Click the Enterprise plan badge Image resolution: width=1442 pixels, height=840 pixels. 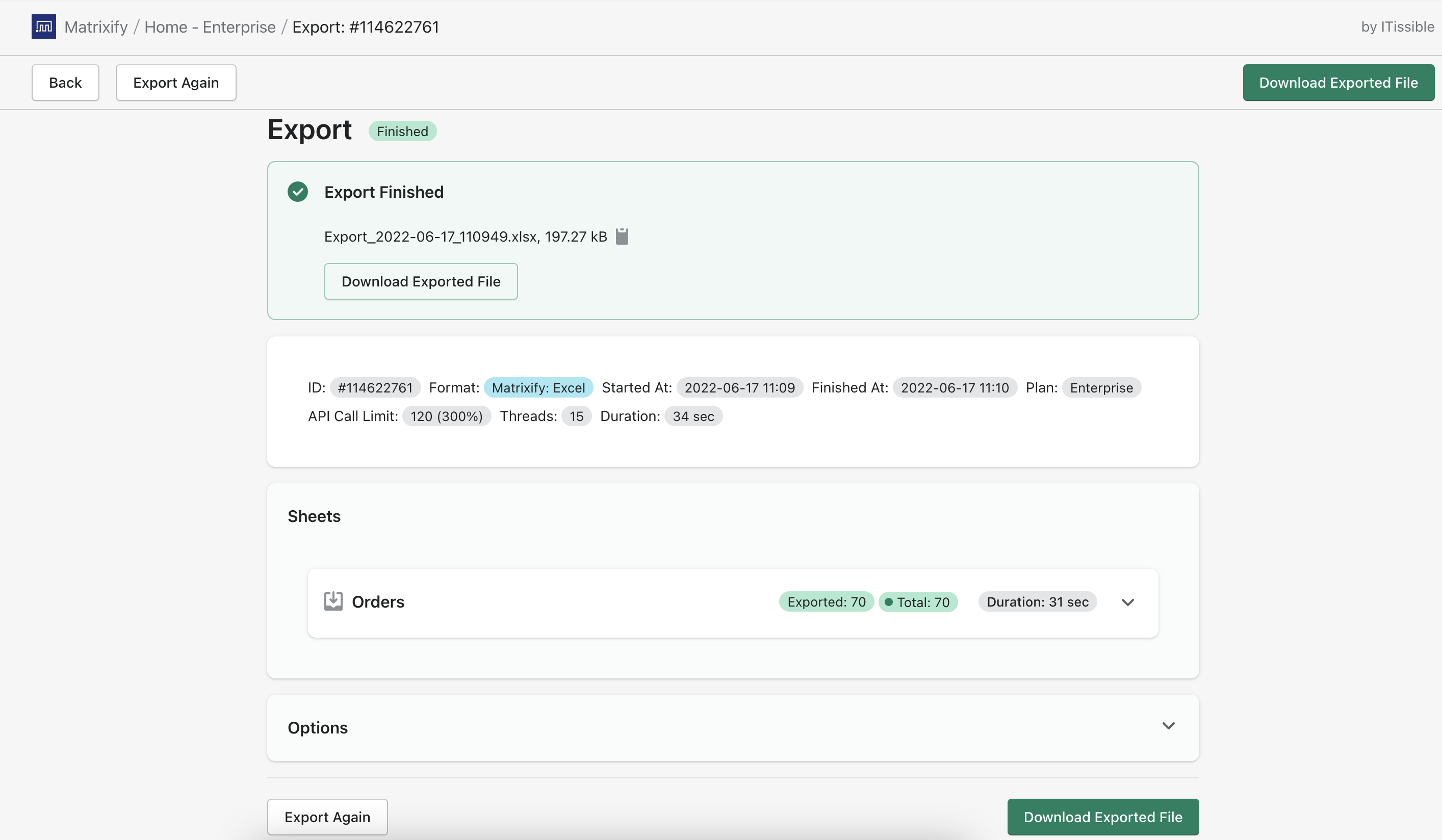click(1101, 387)
